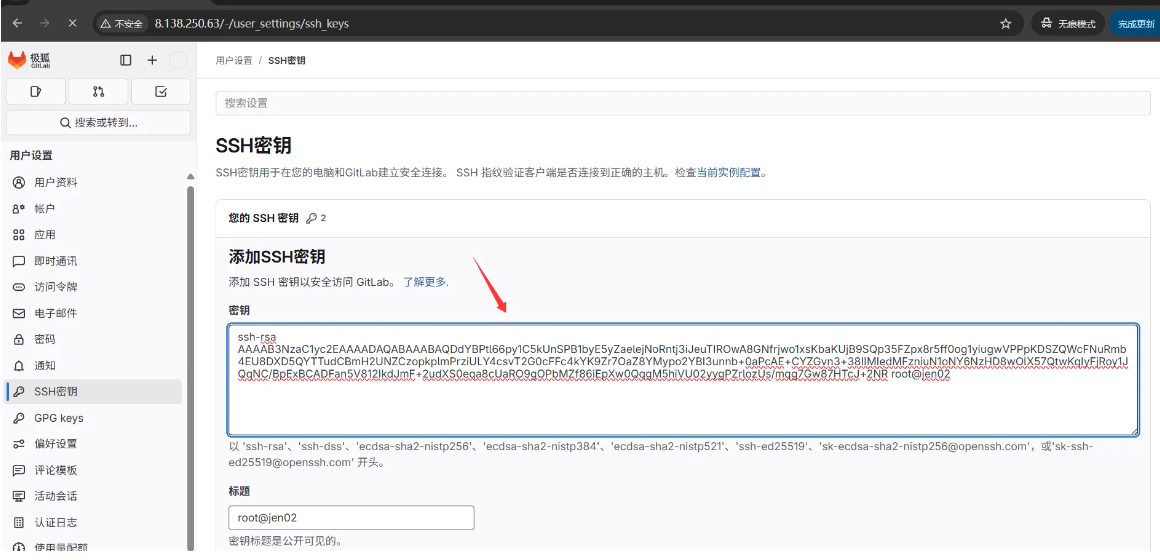Click the browser address bar URL

tap(252, 24)
